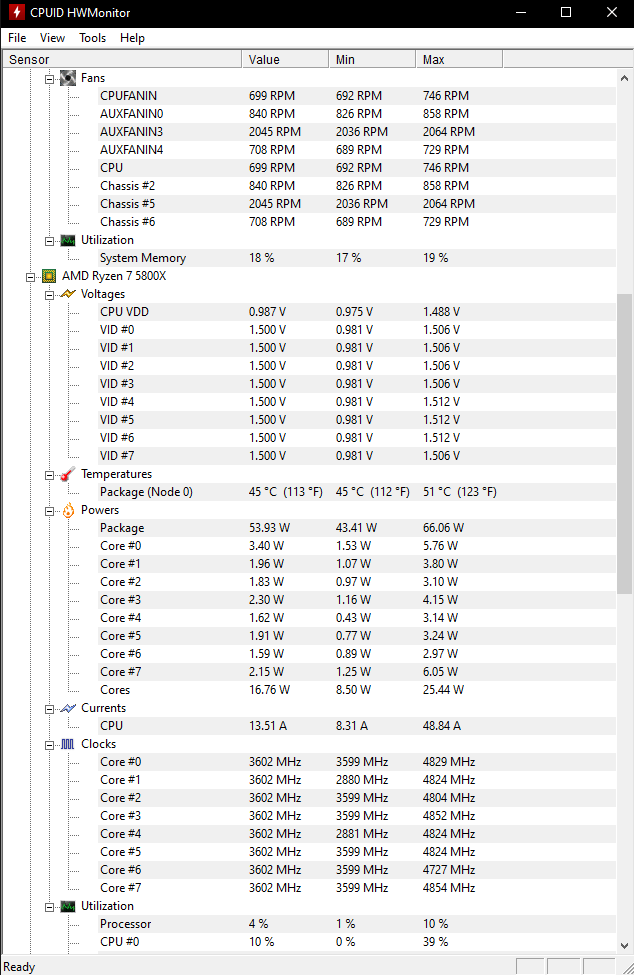This screenshot has height=975, width=634.
Task: Select the CPUFANIN fan row
Action: tap(357, 96)
